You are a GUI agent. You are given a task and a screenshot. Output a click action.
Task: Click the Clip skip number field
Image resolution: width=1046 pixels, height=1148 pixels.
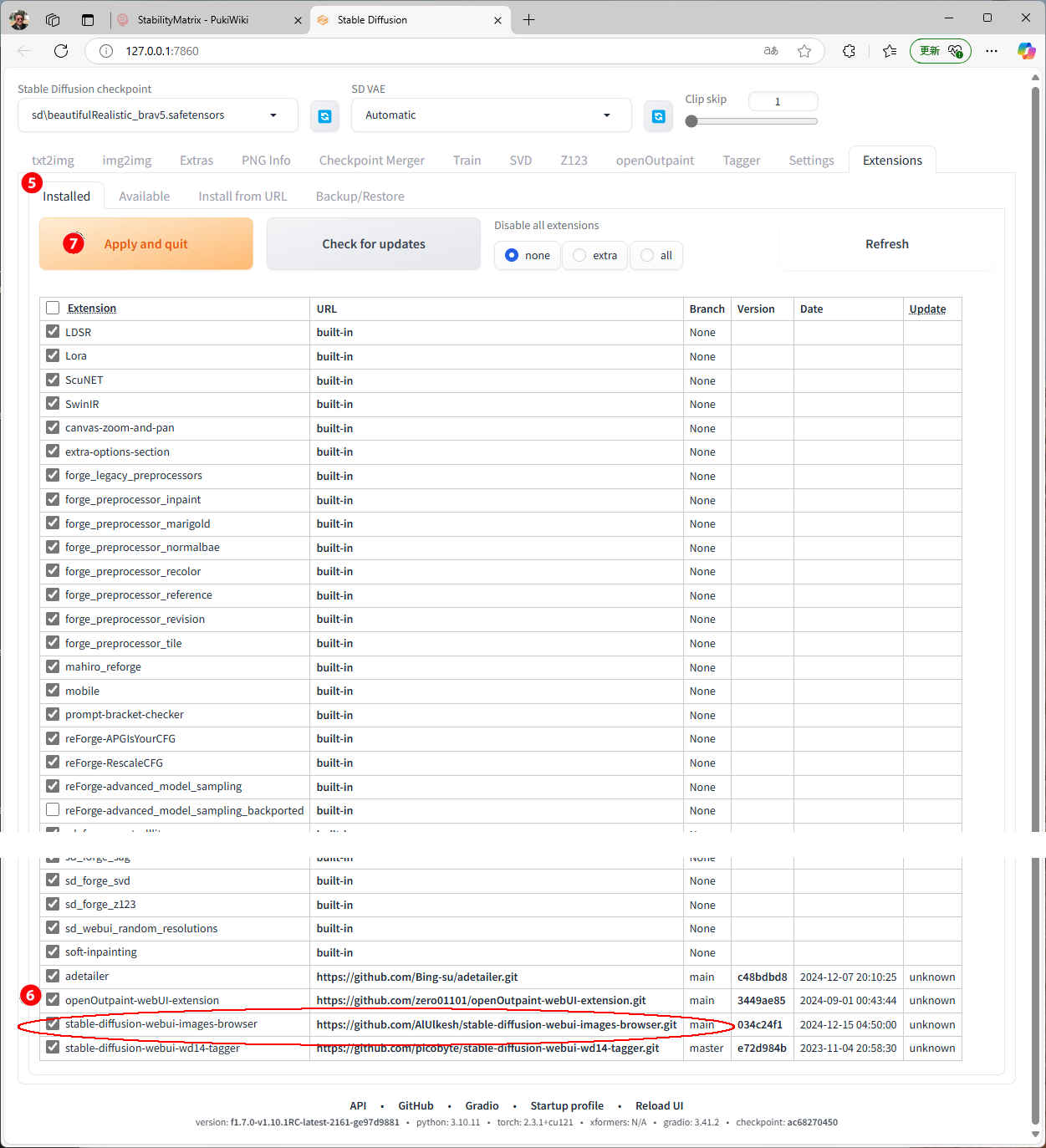pyautogui.click(x=782, y=101)
